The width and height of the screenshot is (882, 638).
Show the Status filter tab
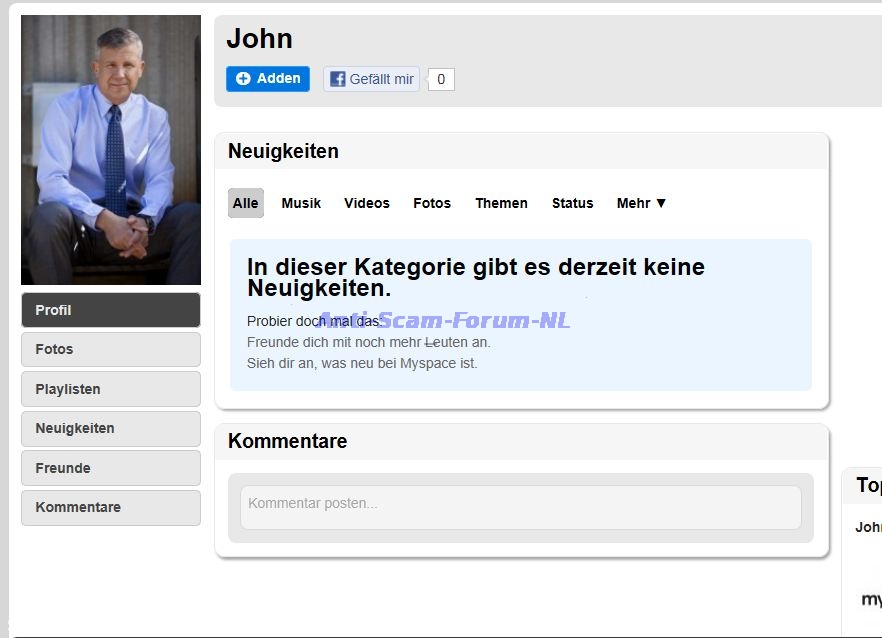(x=572, y=203)
